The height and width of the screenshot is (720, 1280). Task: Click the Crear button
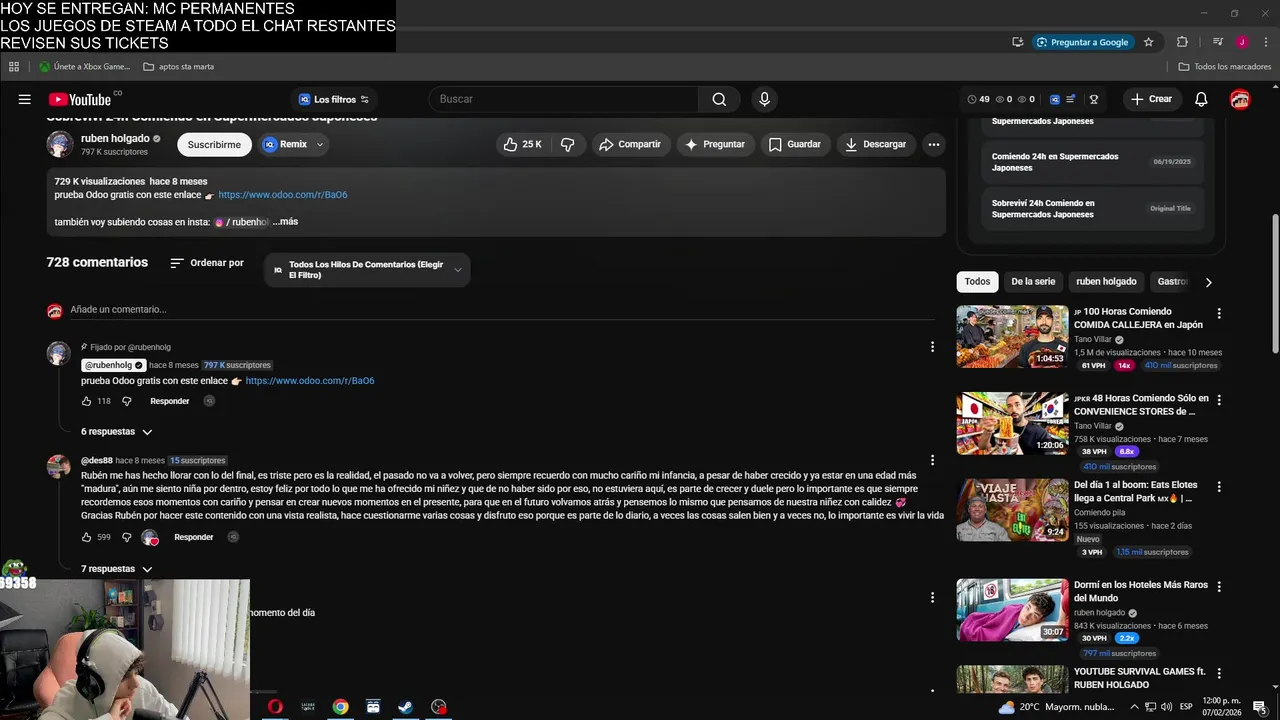pos(1150,99)
